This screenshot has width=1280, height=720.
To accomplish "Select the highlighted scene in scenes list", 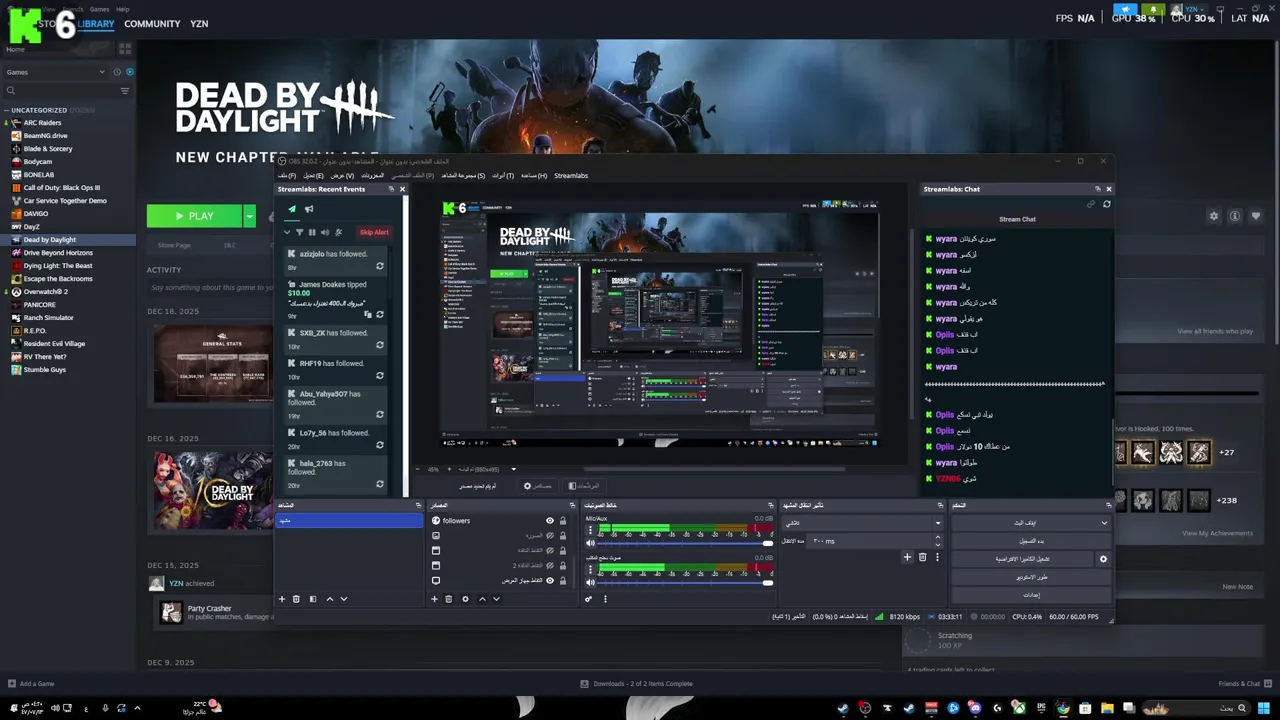I will (349, 521).
